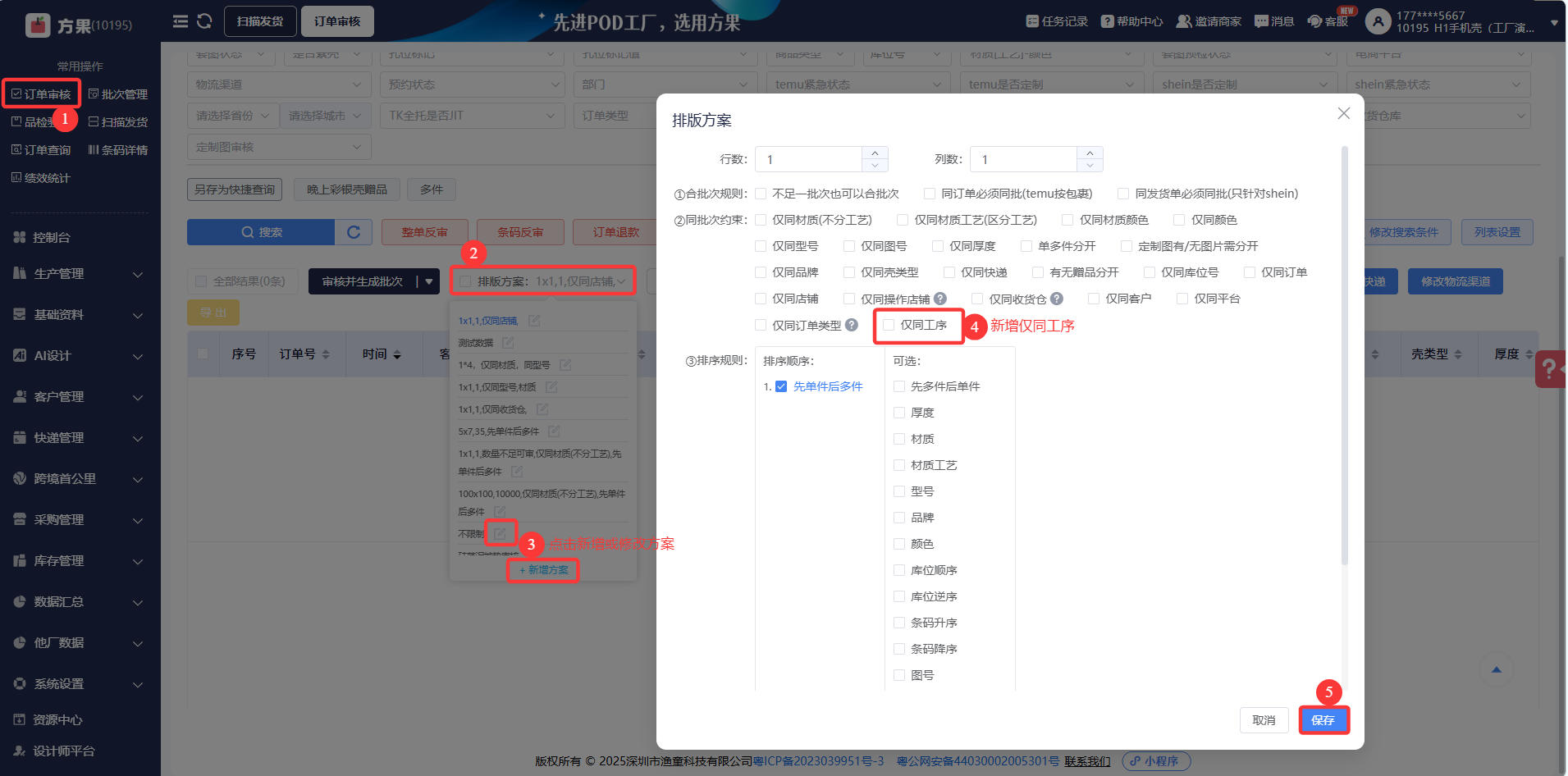Click 取消 in the dialog
Image resolution: width=1568 pixels, height=776 pixels.
(x=1264, y=720)
